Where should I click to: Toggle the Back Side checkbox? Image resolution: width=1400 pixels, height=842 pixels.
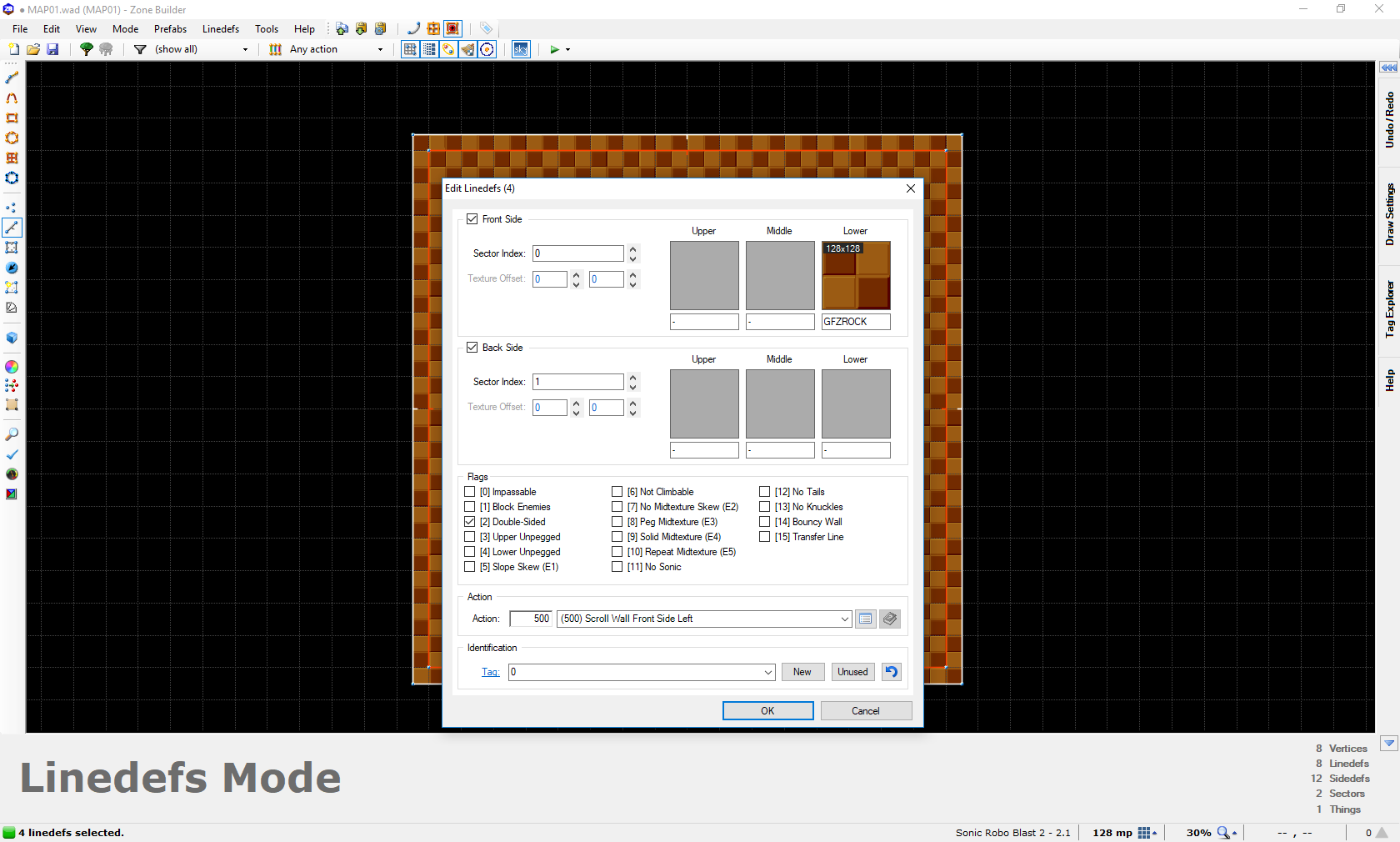(472, 348)
